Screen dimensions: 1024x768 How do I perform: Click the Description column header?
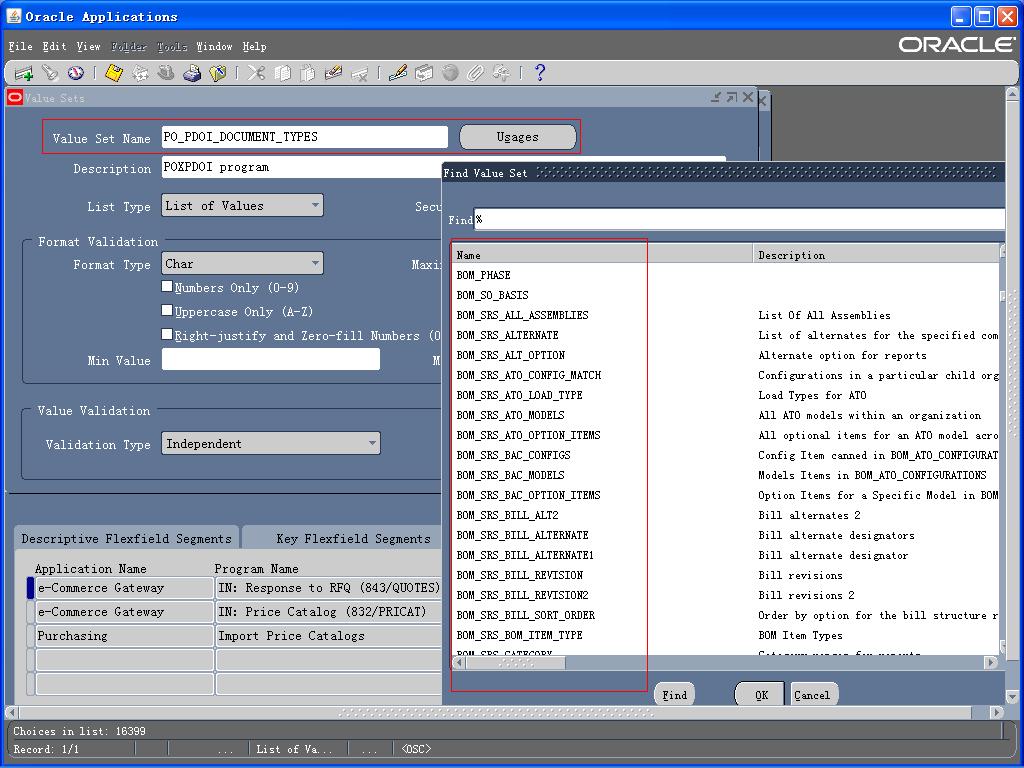pos(876,255)
